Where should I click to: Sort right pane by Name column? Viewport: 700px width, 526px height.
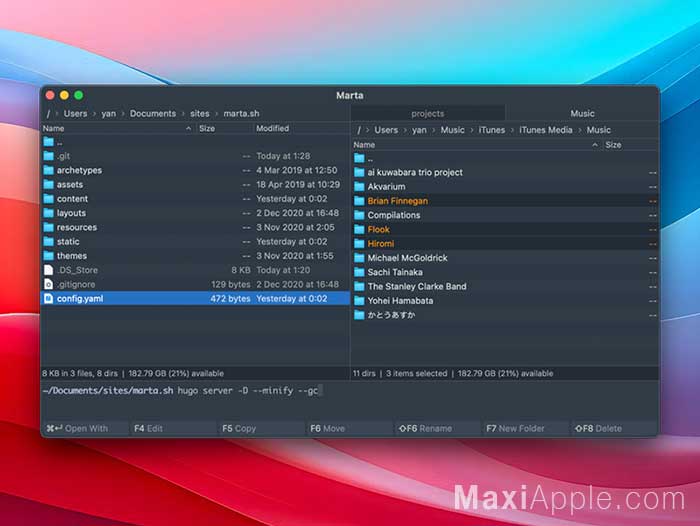[476, 145]
